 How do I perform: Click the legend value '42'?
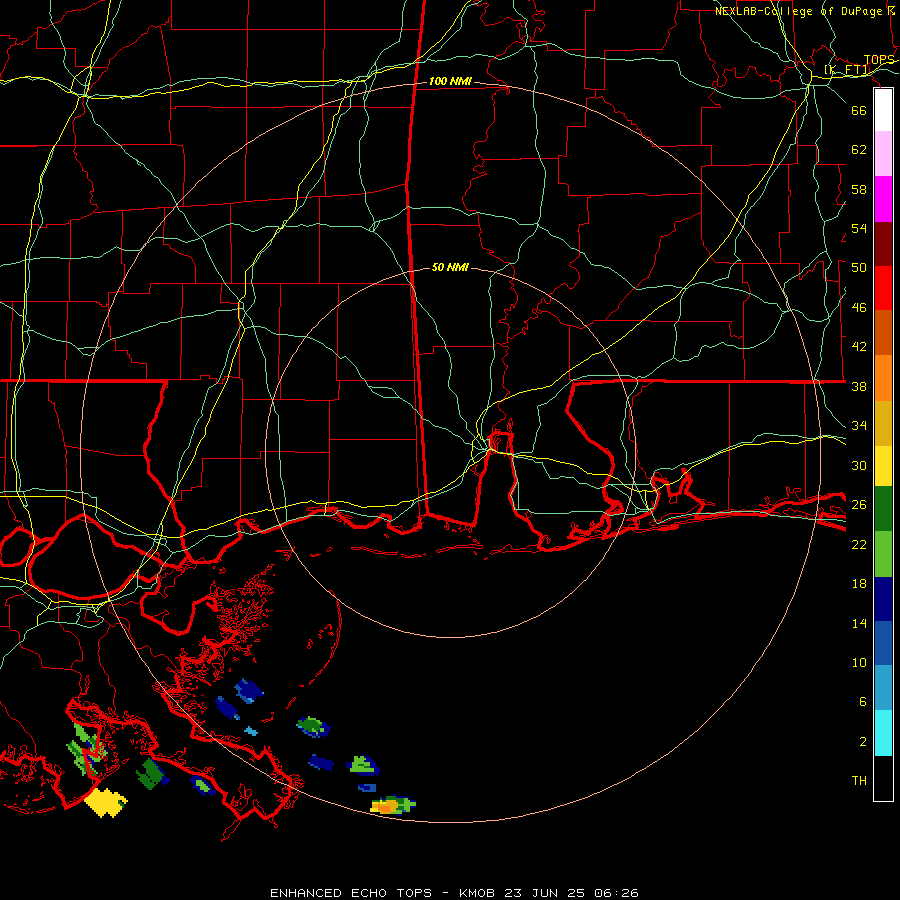click(859, 347)
